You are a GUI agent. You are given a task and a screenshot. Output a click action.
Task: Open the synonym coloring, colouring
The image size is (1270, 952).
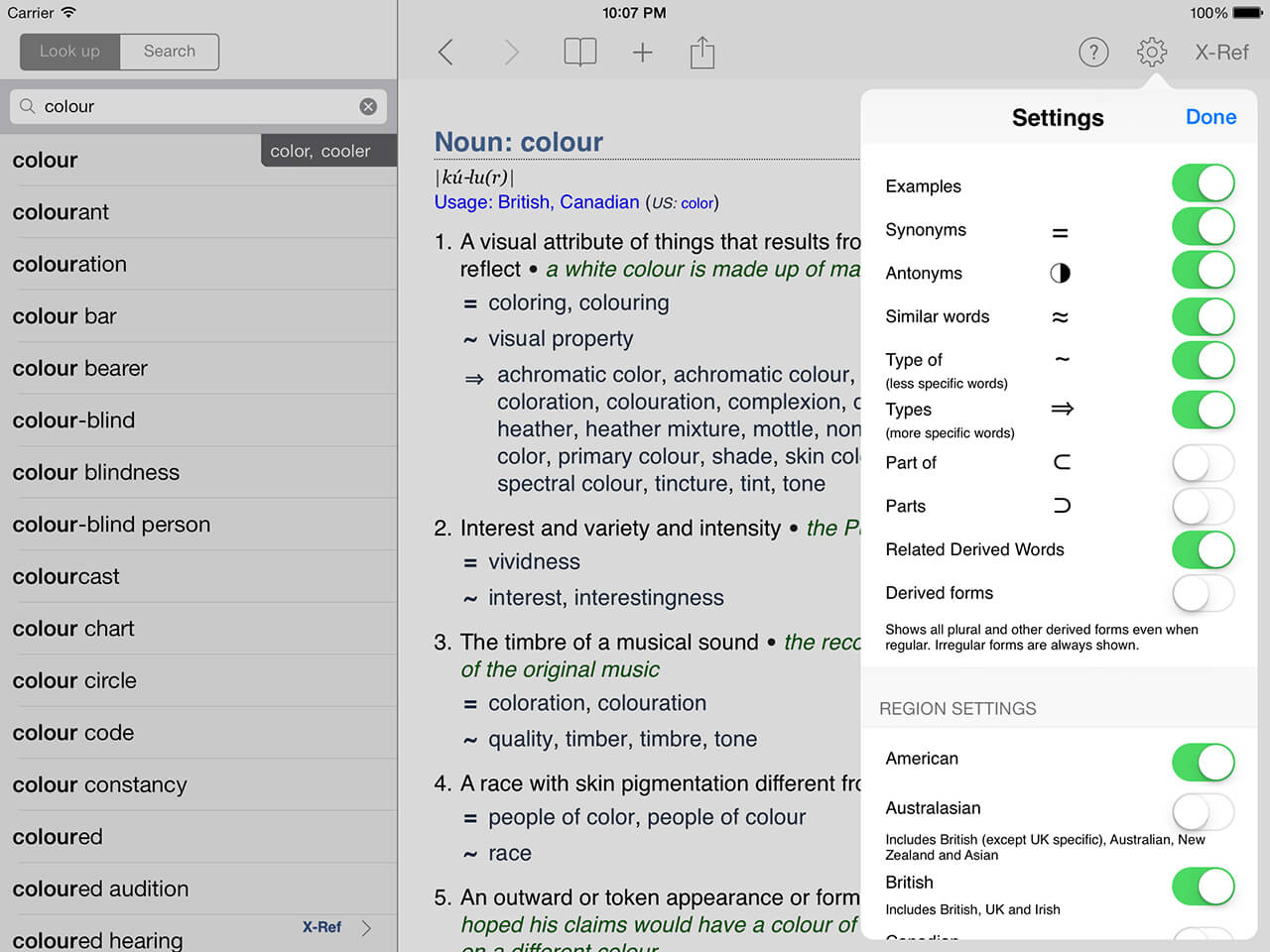[578, 302]
